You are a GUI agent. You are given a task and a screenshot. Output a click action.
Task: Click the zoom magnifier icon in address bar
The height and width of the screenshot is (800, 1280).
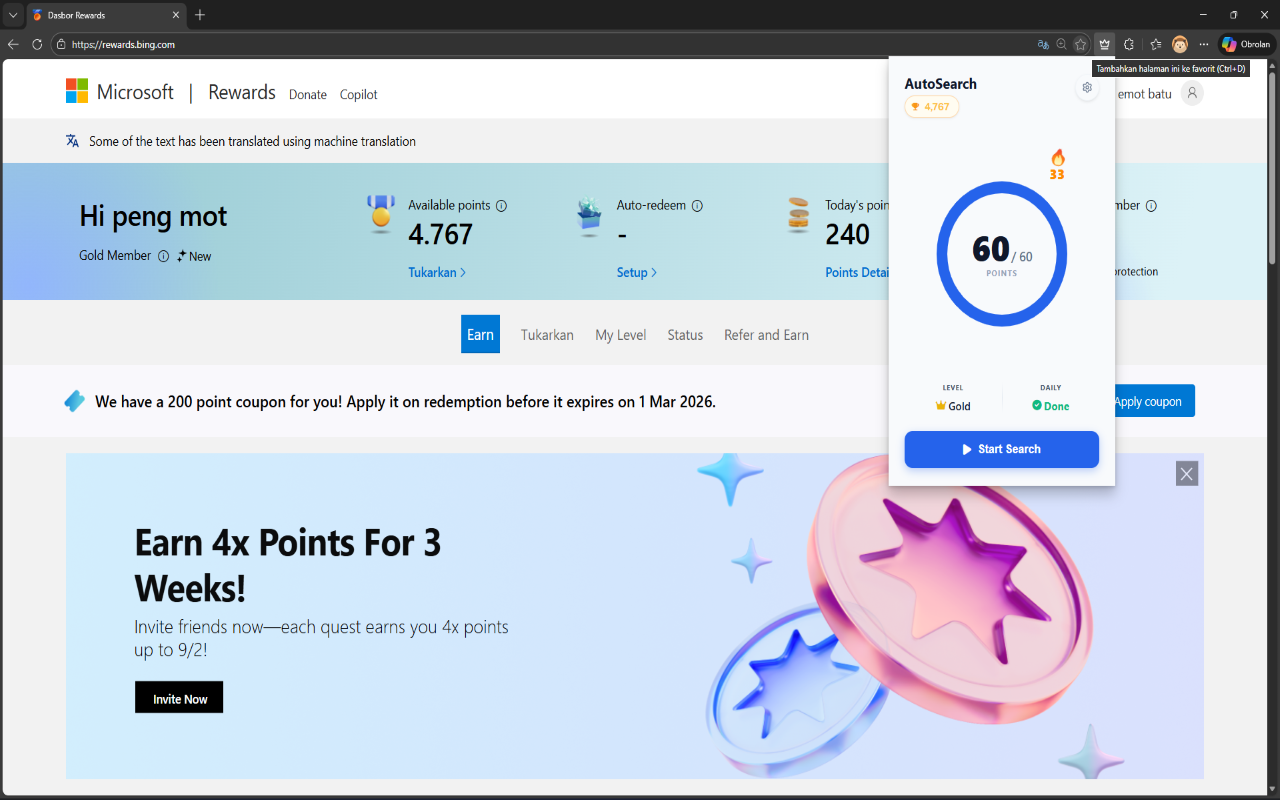(1061, 44)
